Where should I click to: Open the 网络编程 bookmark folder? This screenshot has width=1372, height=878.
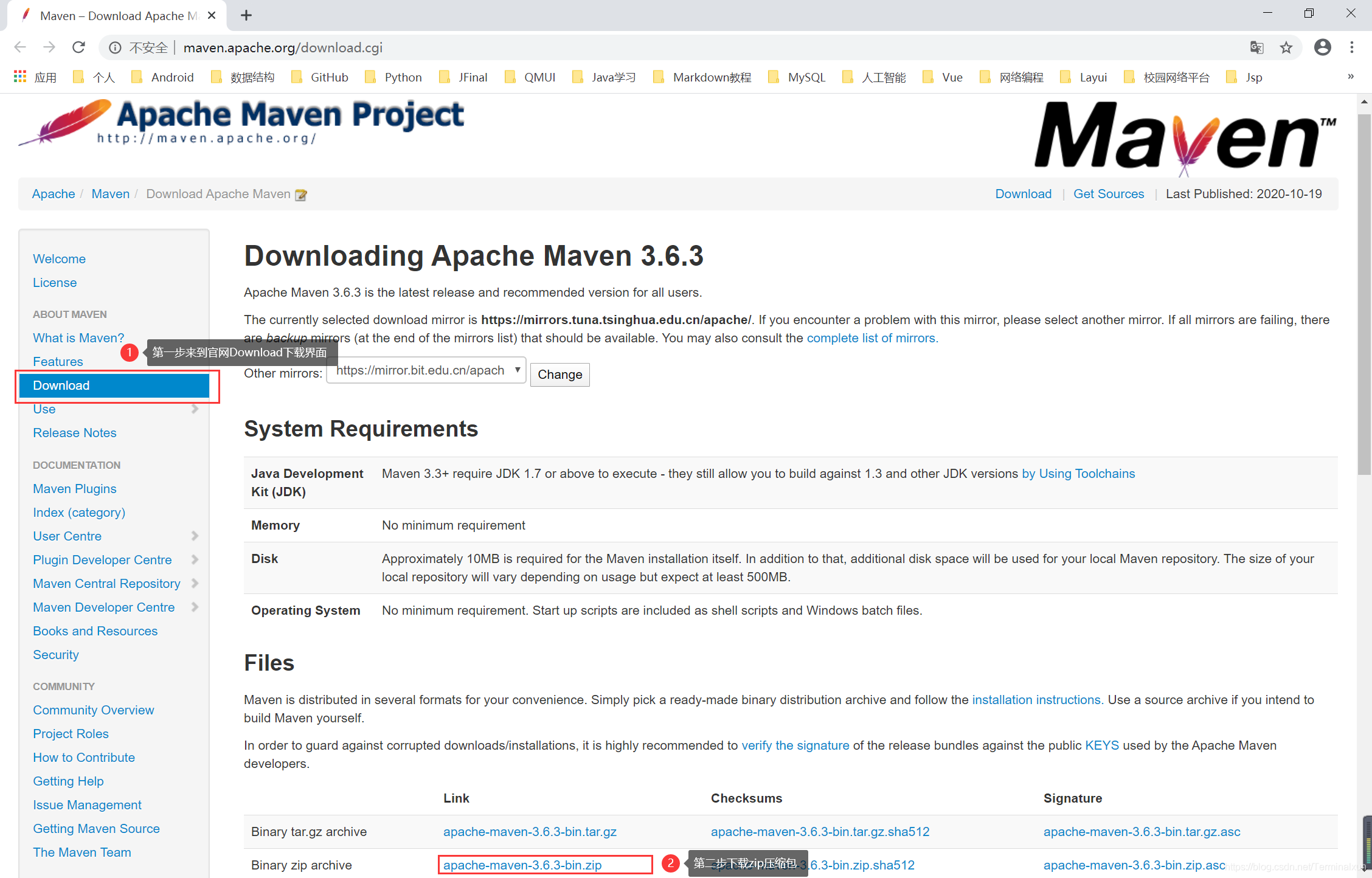pyautogui.click(x=1012, y=77)
